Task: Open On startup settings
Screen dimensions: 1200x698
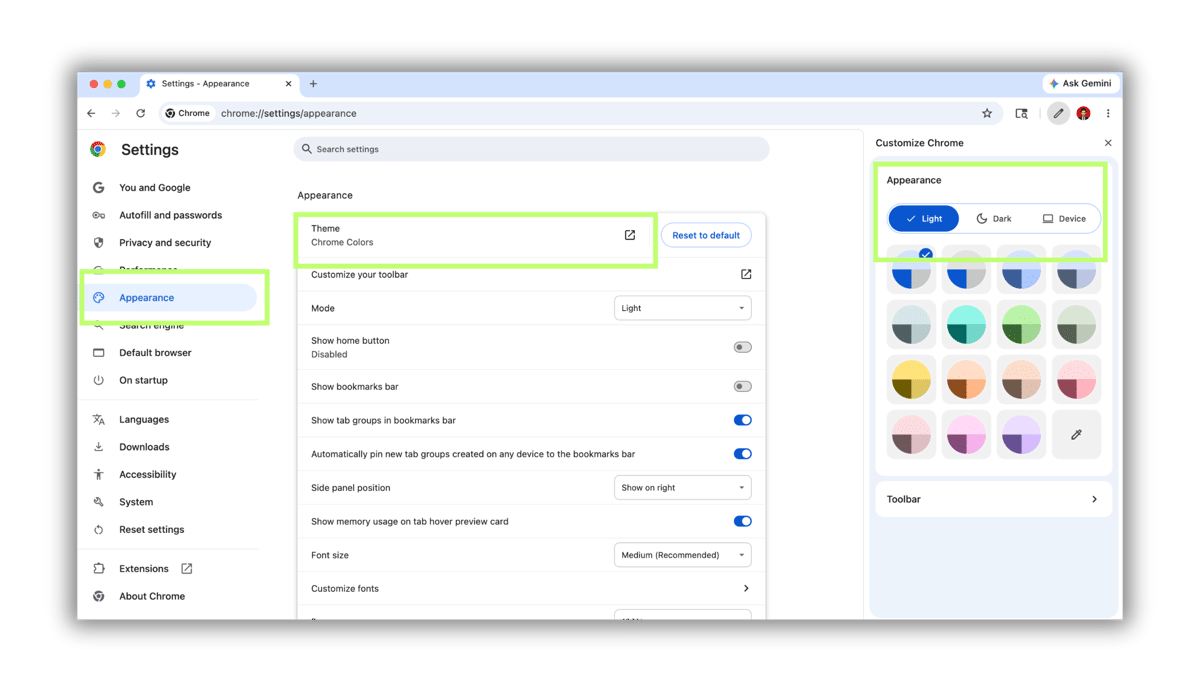Action: coord(143,380)
